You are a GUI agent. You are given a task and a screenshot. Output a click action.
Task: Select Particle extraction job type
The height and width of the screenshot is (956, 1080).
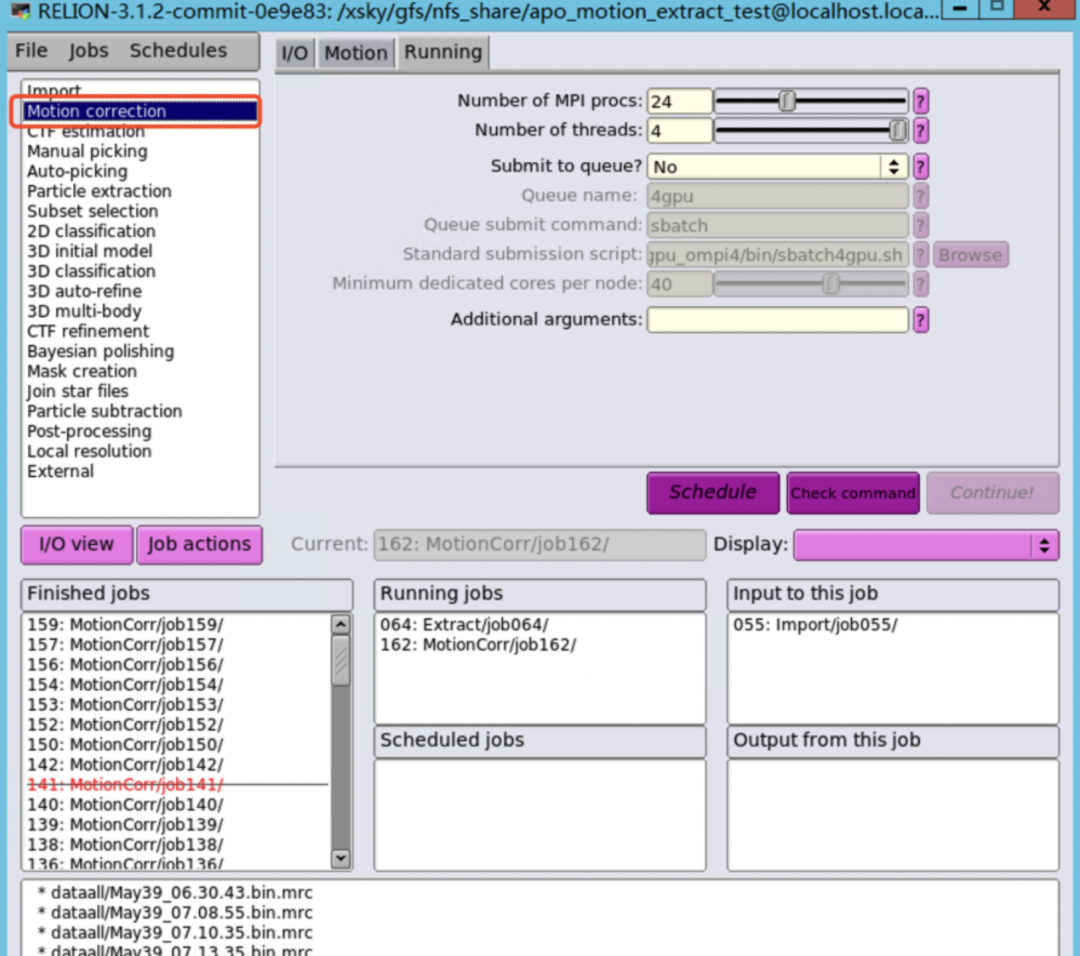coord(140,191)
